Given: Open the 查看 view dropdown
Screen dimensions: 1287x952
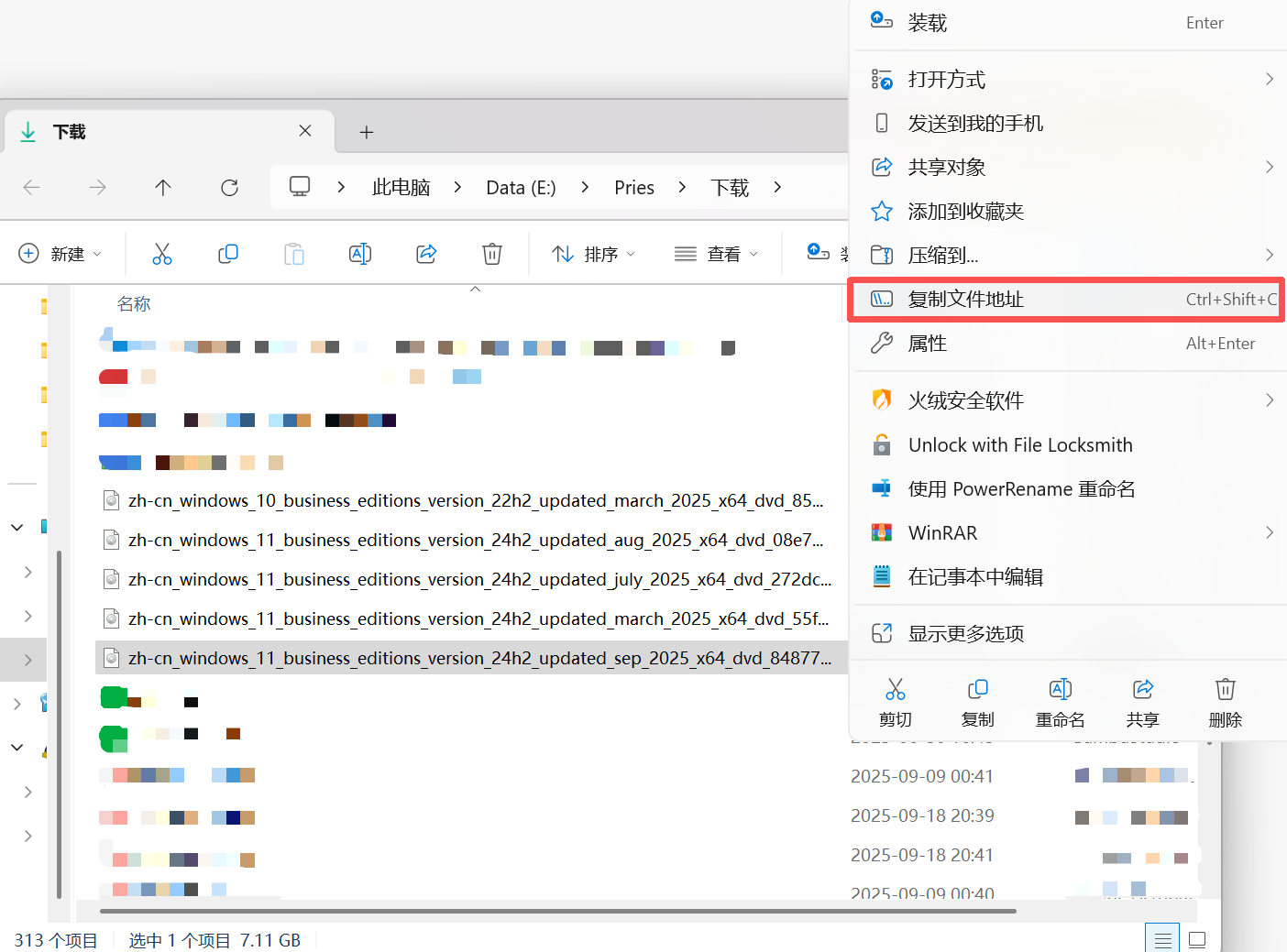Looking at the screenshot, I should 716,254.
